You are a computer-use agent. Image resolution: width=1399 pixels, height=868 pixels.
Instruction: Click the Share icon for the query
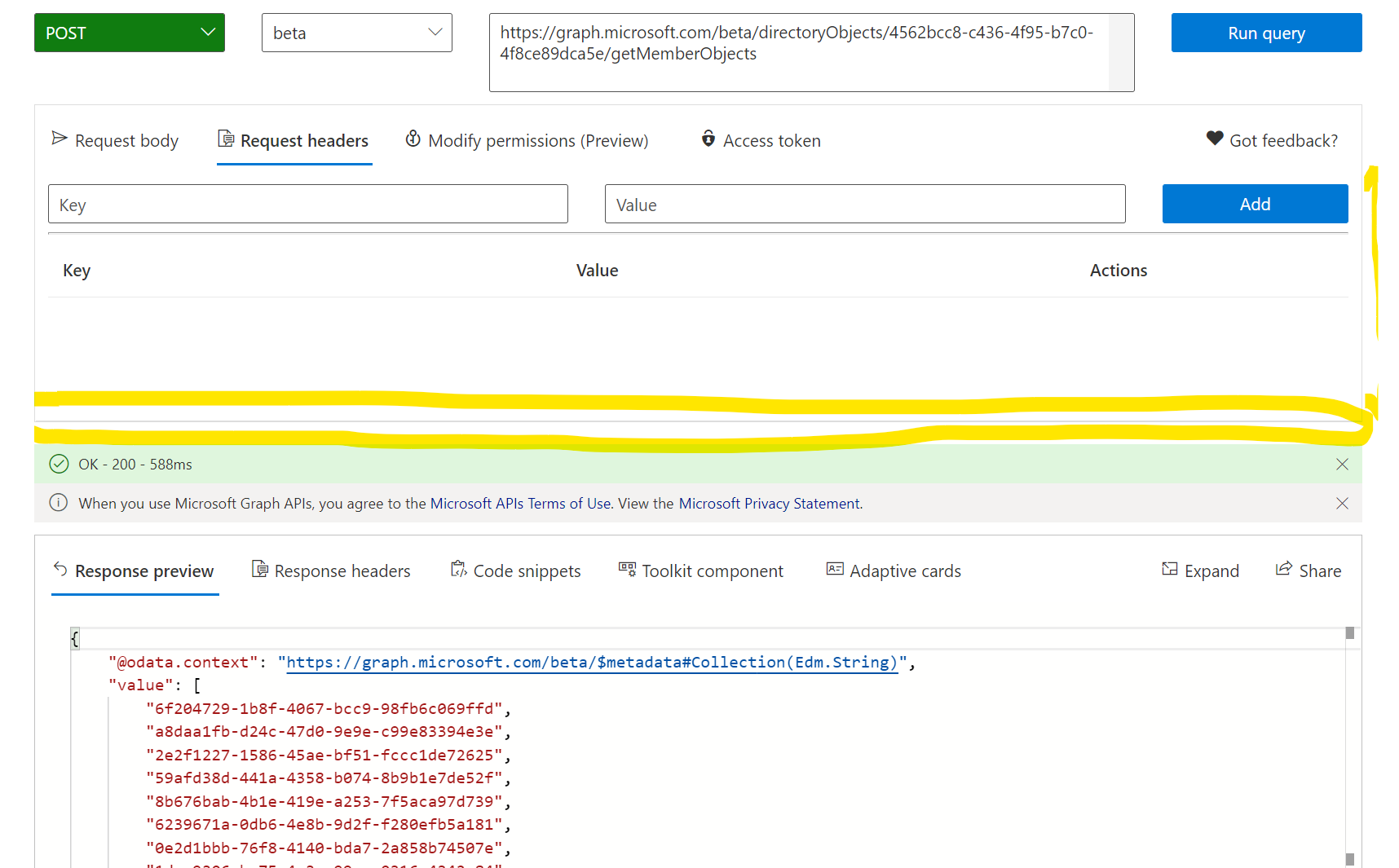tap(1285, 570)
